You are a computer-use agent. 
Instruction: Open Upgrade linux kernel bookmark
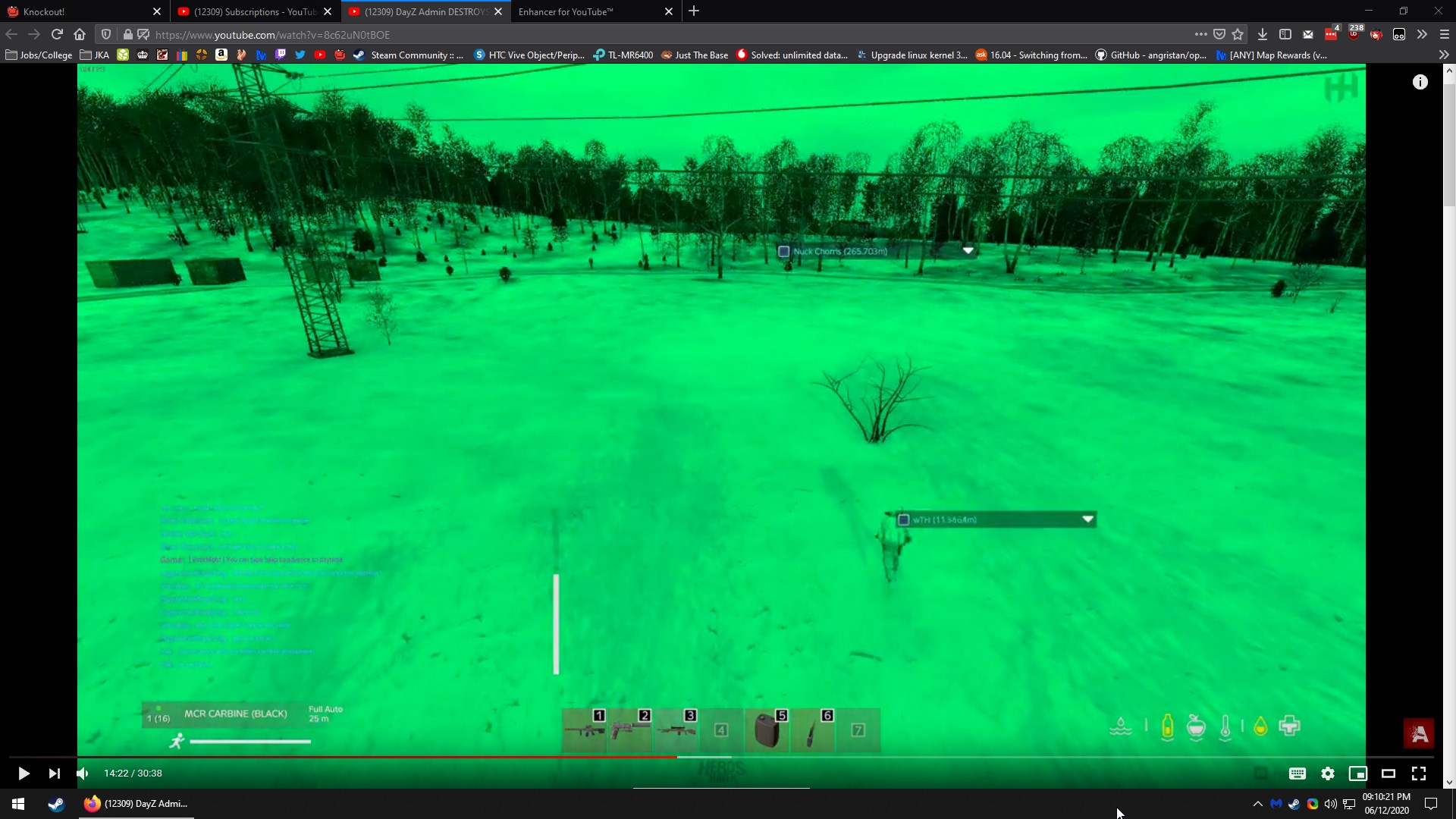(912, 55)
